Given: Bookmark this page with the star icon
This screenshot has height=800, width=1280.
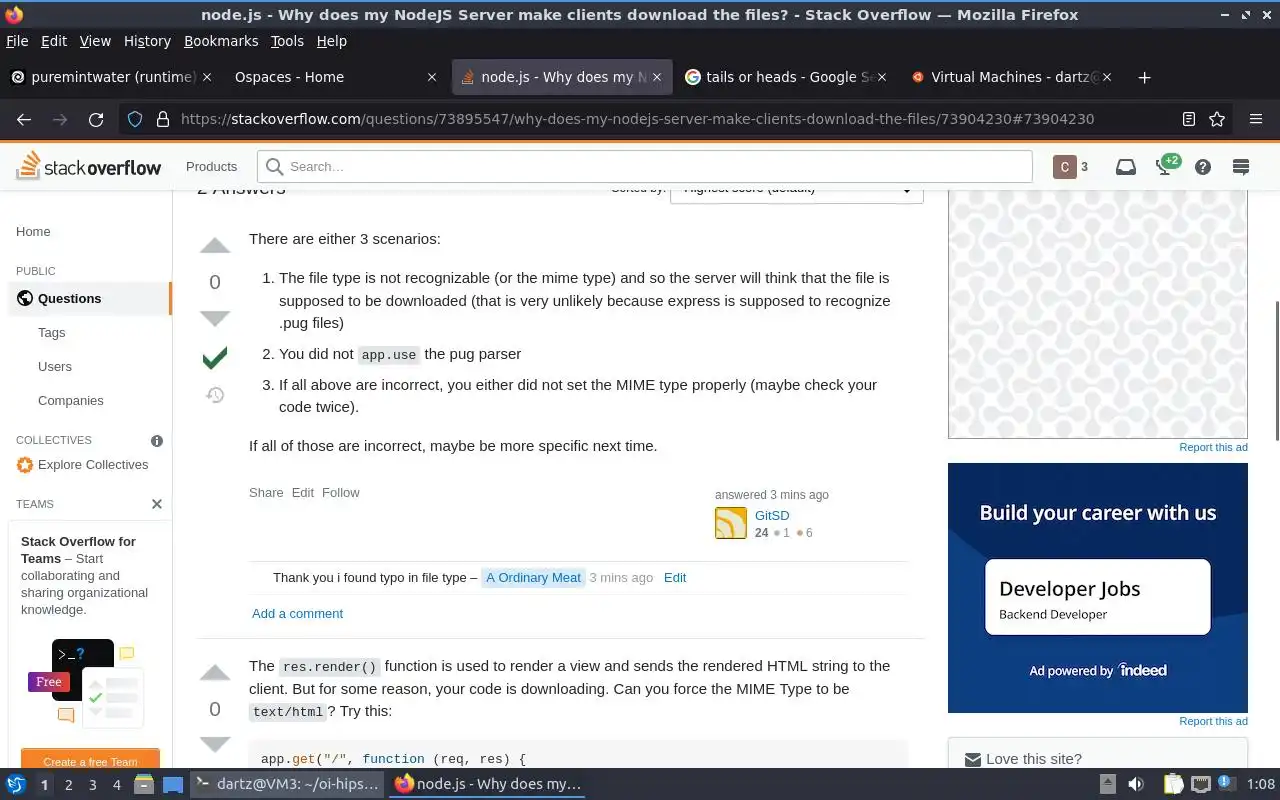Looking at the screenshot, I should [1217, 119].
